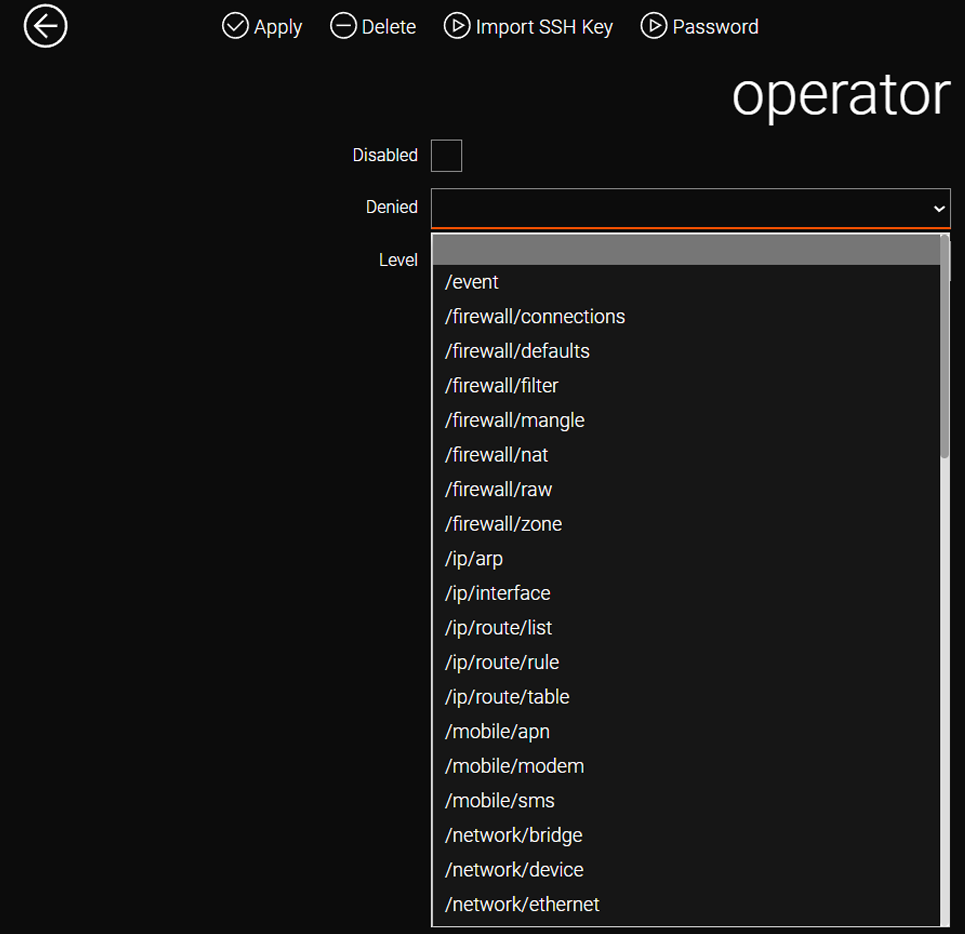965x934 pixels.
Task: Select /ip/arp in Denied list
Action: click(x=686, y=558)
